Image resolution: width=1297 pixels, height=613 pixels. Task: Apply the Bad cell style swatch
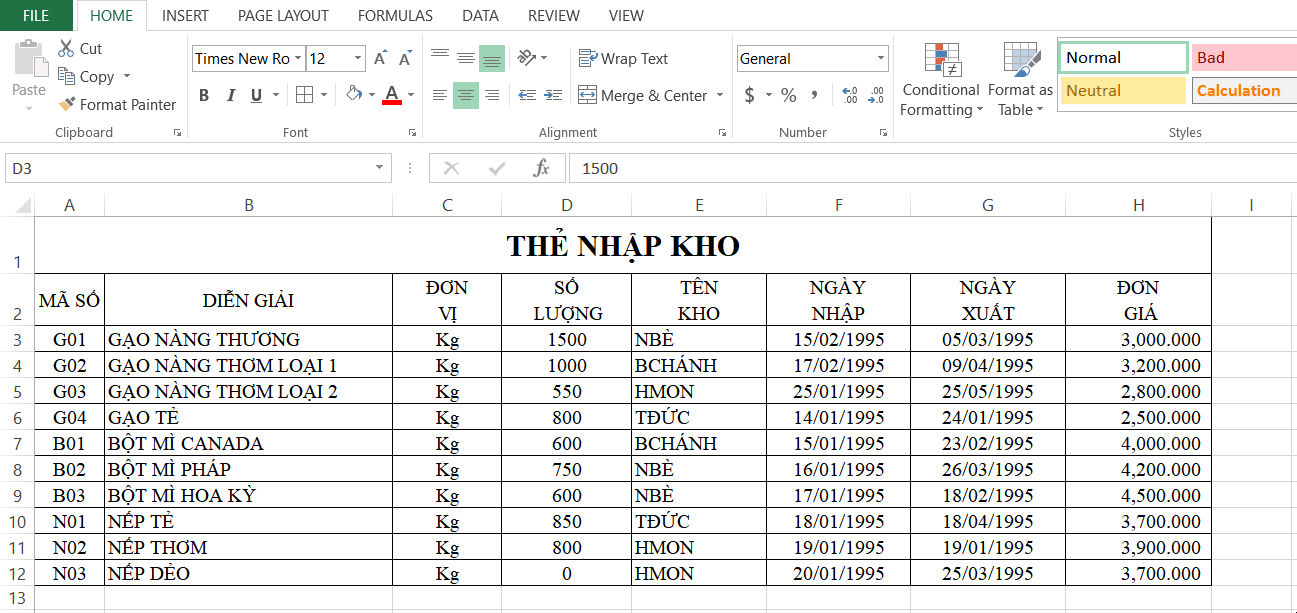coord(1243,58)
